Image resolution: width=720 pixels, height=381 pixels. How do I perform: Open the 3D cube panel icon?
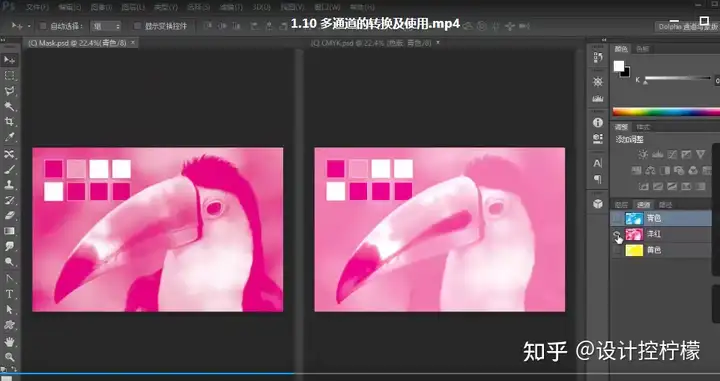(598, 204)
